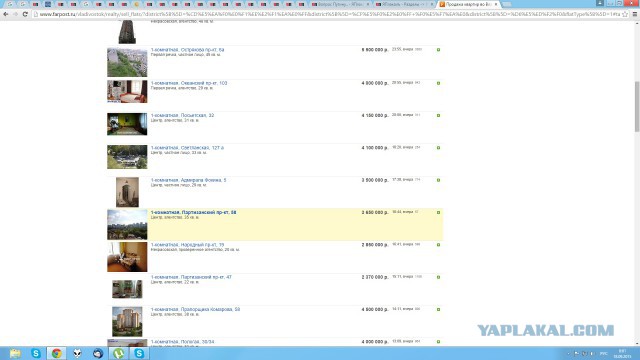View photo thumbnail of Партизанский пр-кт, 47

[x=127, y=289]
